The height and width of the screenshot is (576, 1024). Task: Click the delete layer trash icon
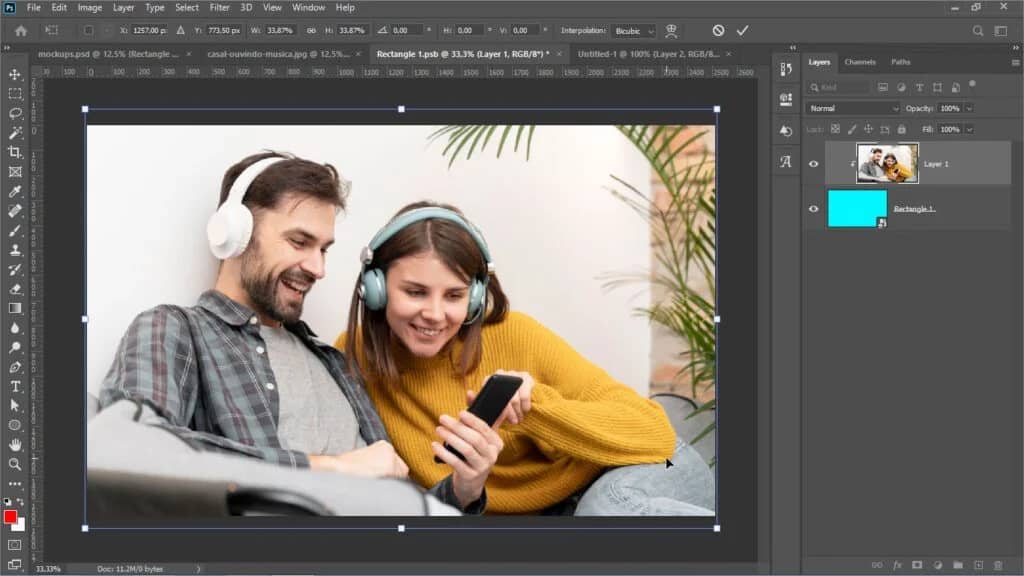click(998, 565)
